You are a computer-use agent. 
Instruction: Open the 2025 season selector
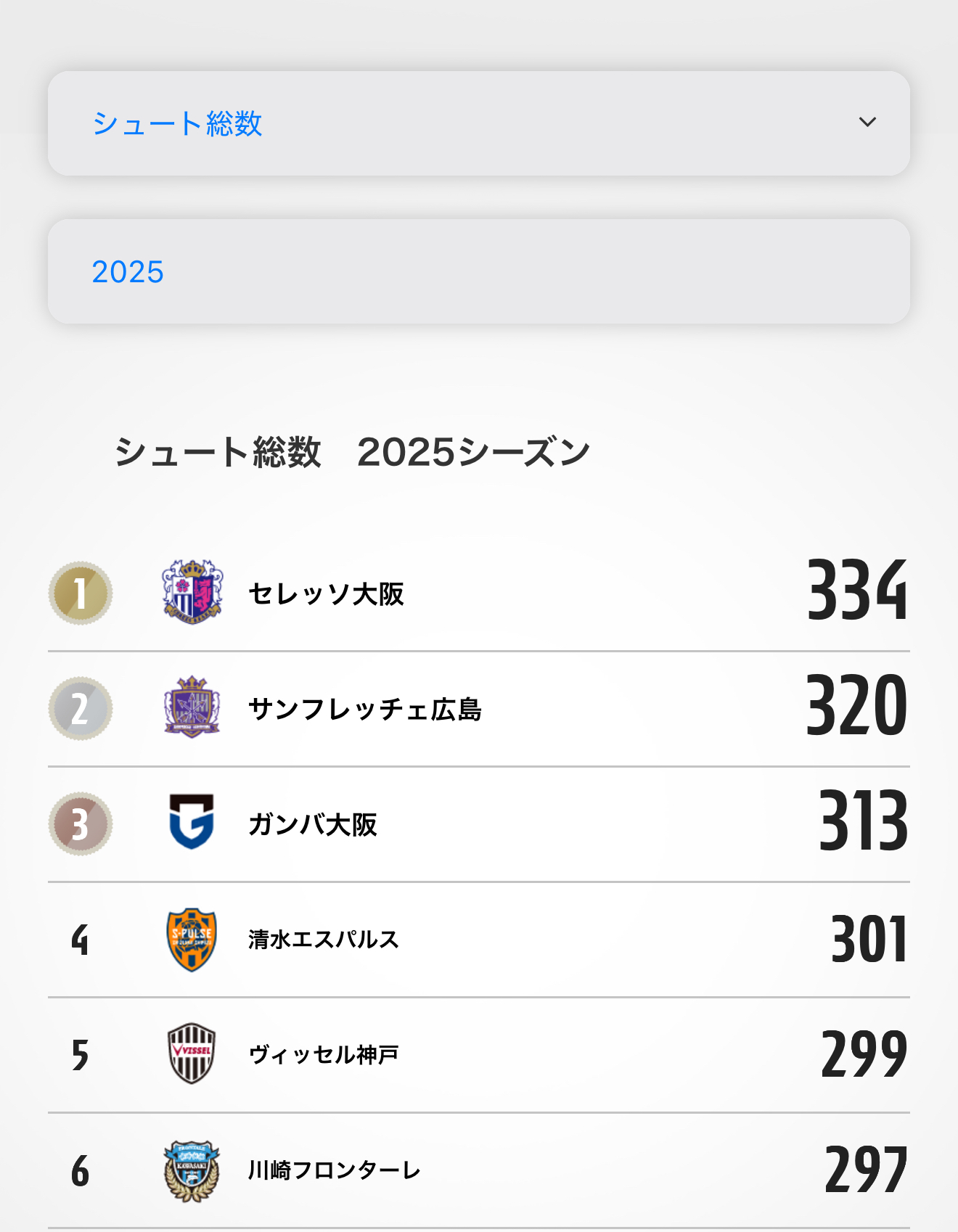pyautogui.click(x=479, y=271)
